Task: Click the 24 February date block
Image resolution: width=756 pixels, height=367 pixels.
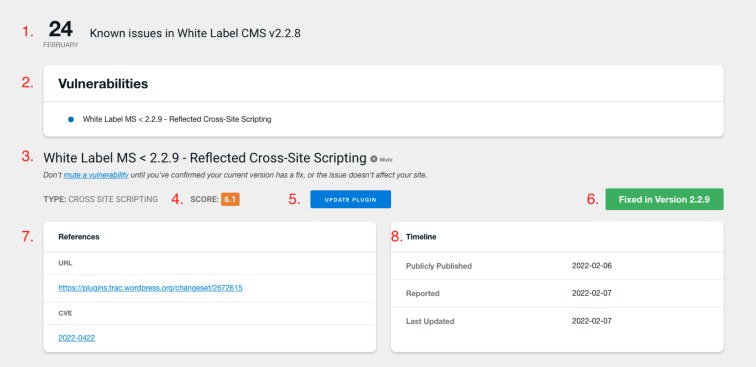Action: click(x=61, y=34)
